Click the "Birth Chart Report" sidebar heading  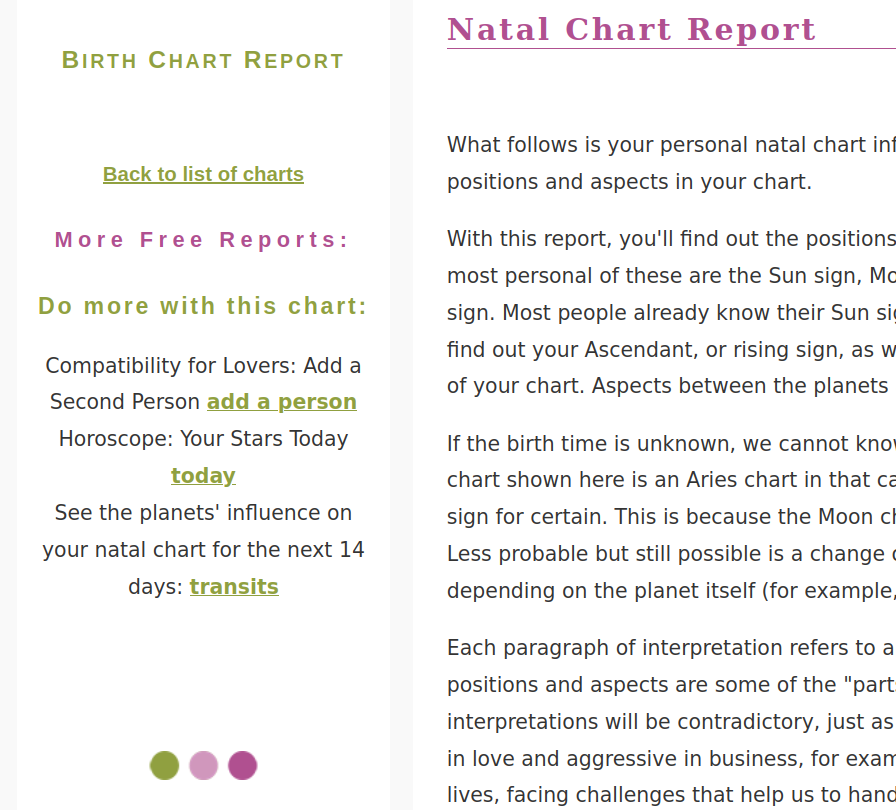pos(203,60)
